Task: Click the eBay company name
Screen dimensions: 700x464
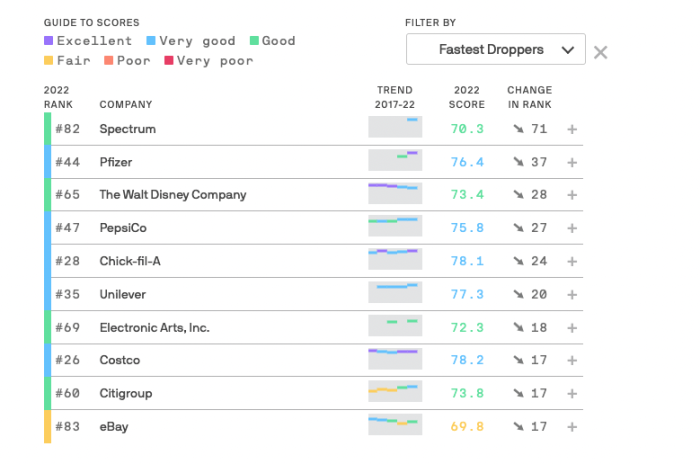Action: (113, 427)
